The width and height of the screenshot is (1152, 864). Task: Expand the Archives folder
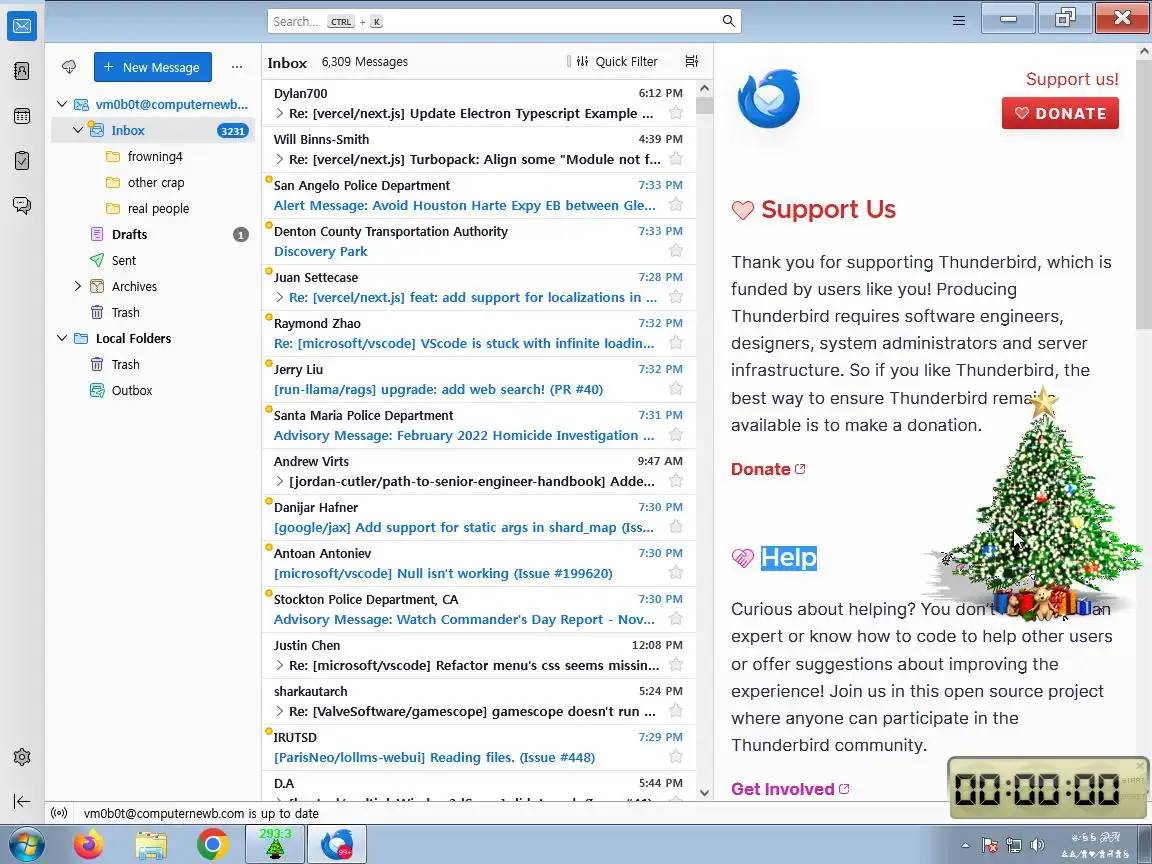coord(78,286)
